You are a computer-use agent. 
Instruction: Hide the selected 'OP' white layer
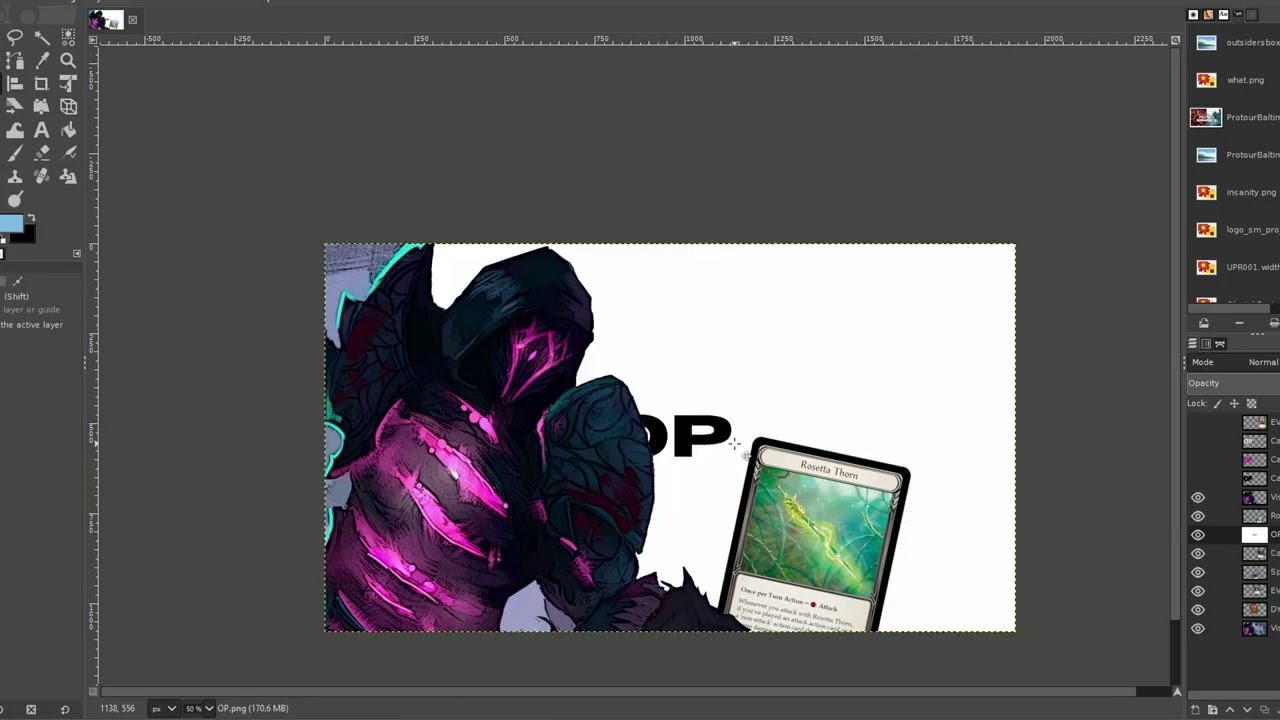[1198, 535]
